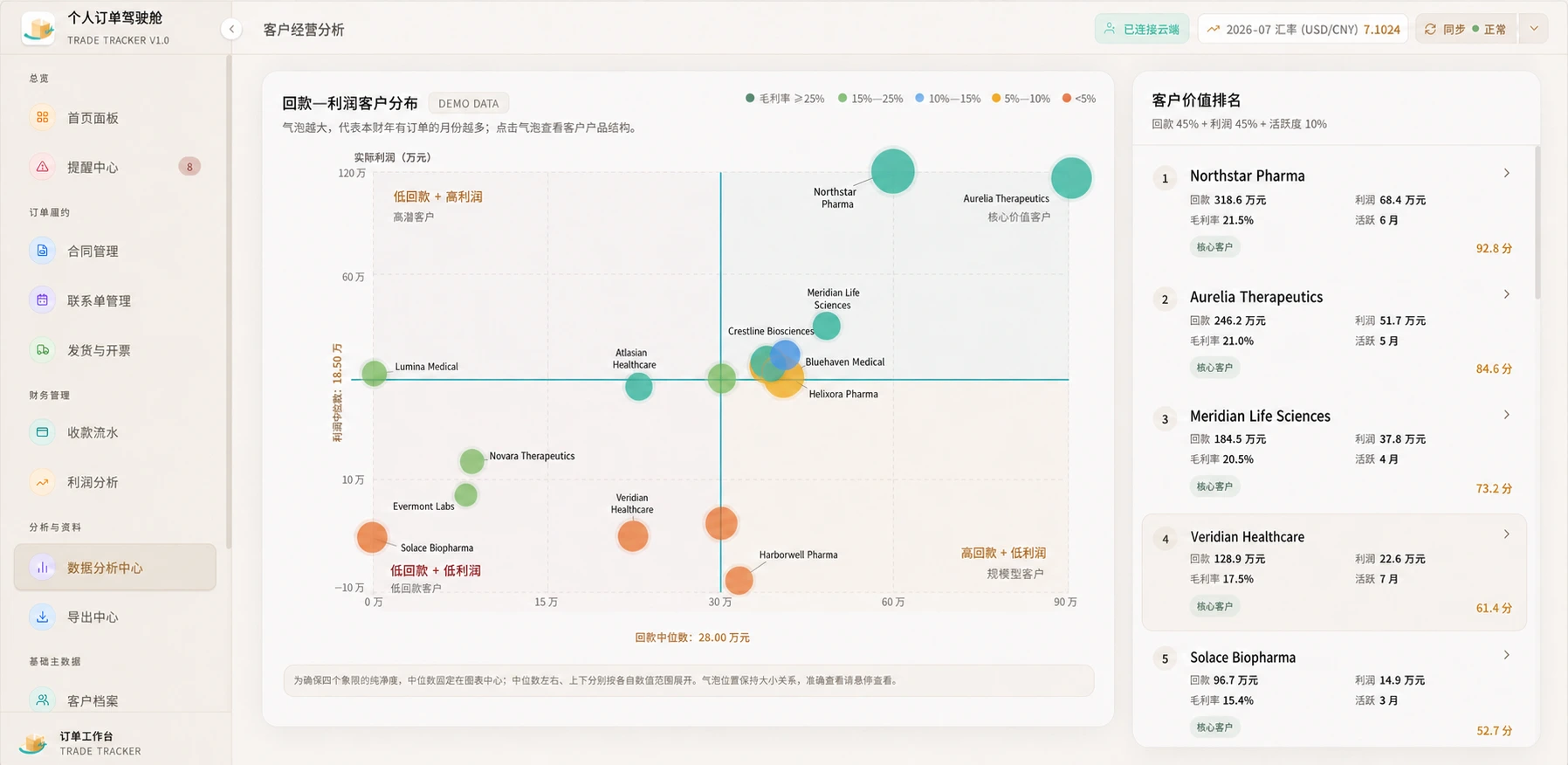Click the Harborwell Pharma bubble

pyautogui.click(x=739, y=580)
